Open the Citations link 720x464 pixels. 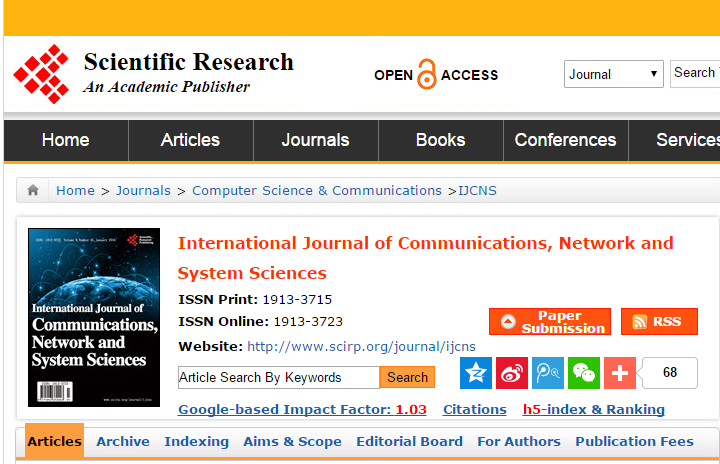475,409
